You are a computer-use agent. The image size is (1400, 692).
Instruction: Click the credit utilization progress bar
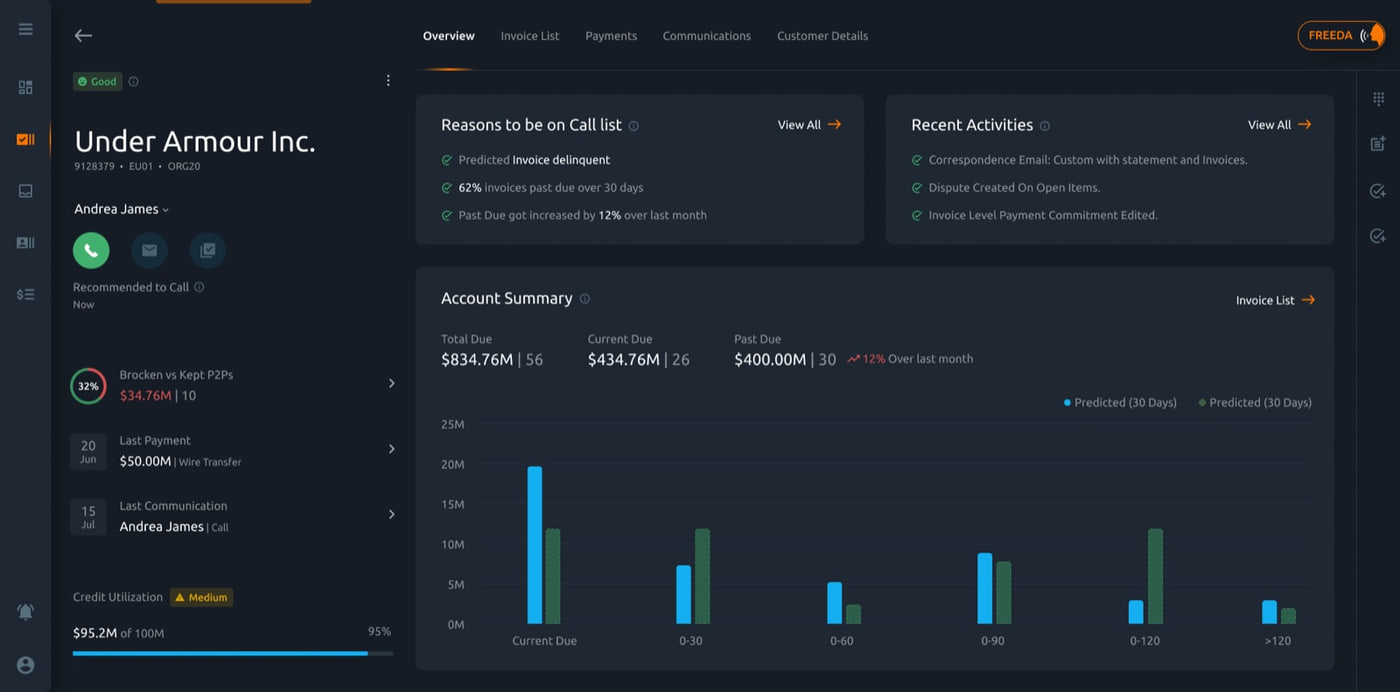point(233,653)
